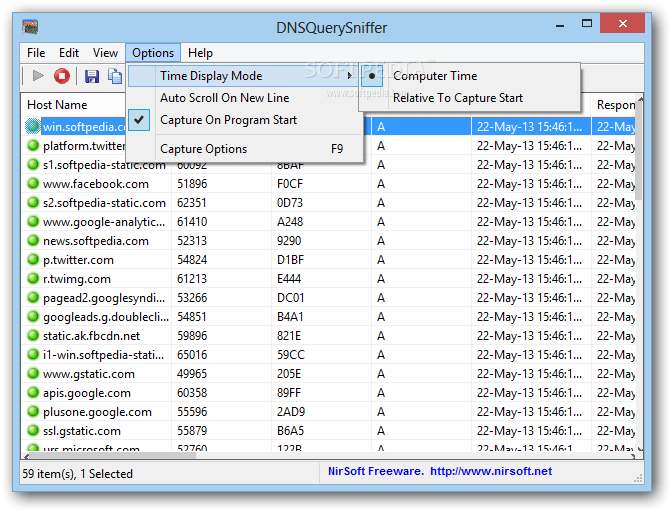Open the nirsoft.net link in status bar

click(x=491, y=471)
